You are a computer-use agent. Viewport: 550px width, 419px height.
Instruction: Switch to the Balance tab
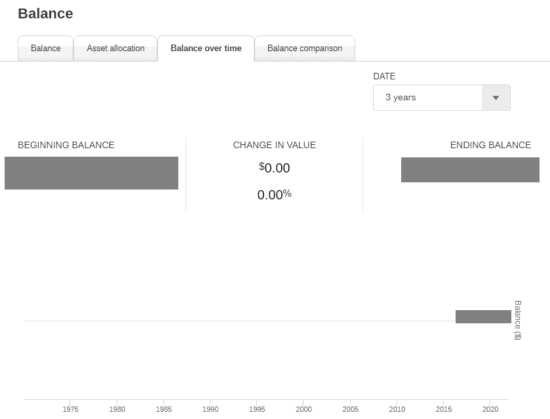45,48
